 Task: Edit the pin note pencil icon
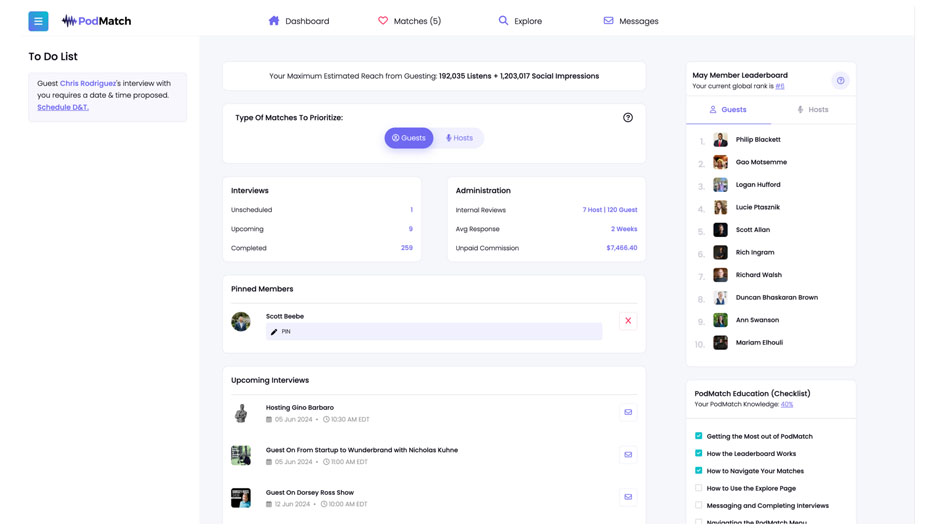click(274, 332)
